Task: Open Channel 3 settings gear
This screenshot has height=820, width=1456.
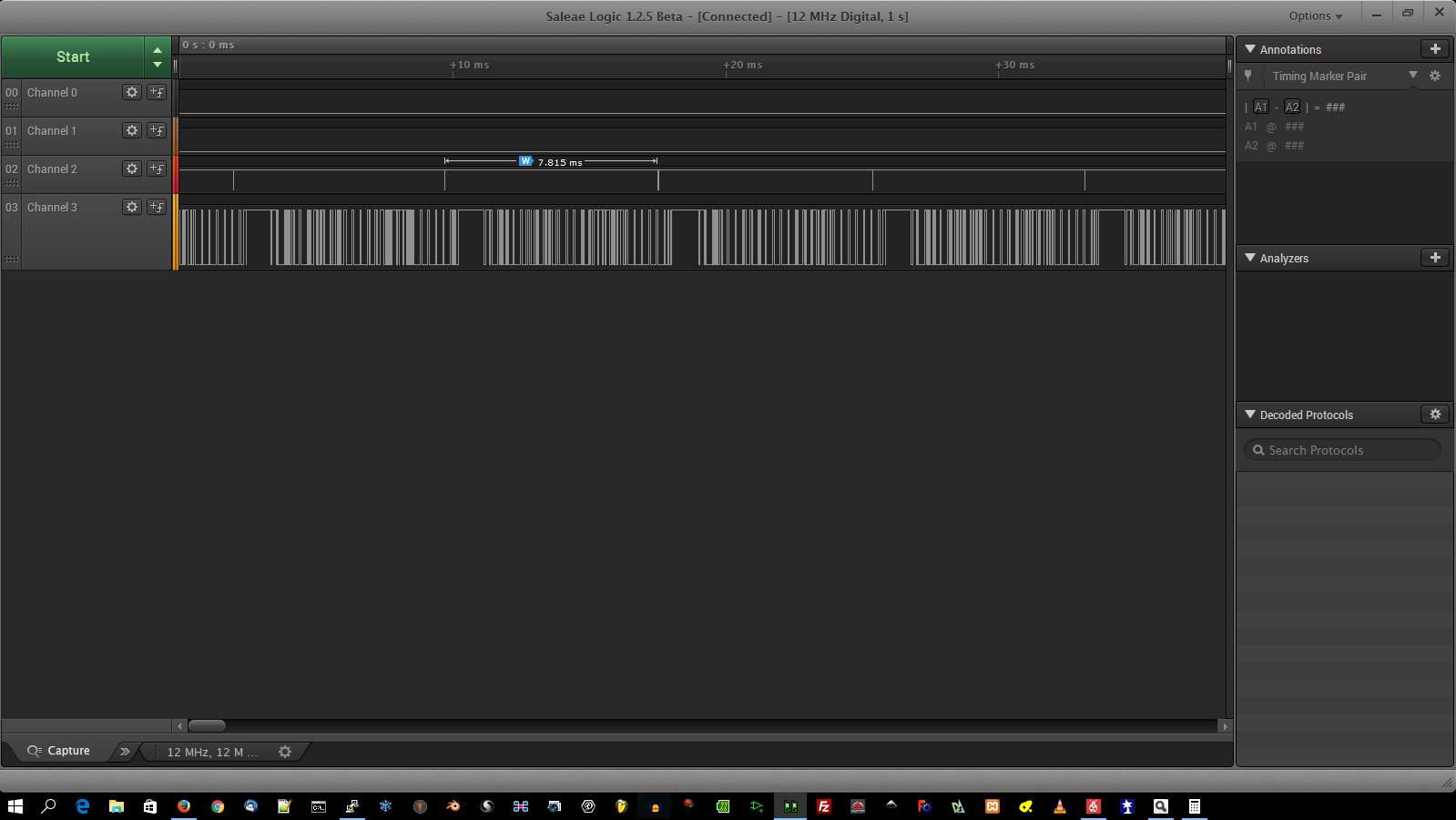Action: [132, 207]
